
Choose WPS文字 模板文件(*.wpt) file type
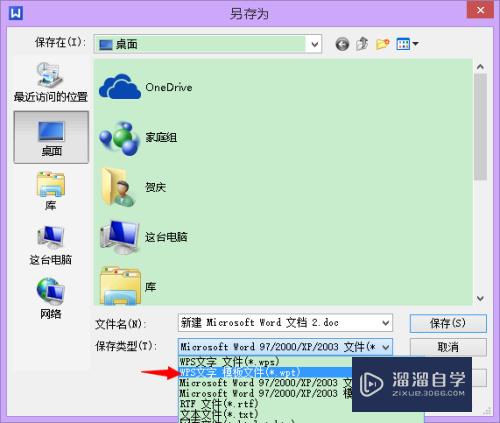click(265, 372)
